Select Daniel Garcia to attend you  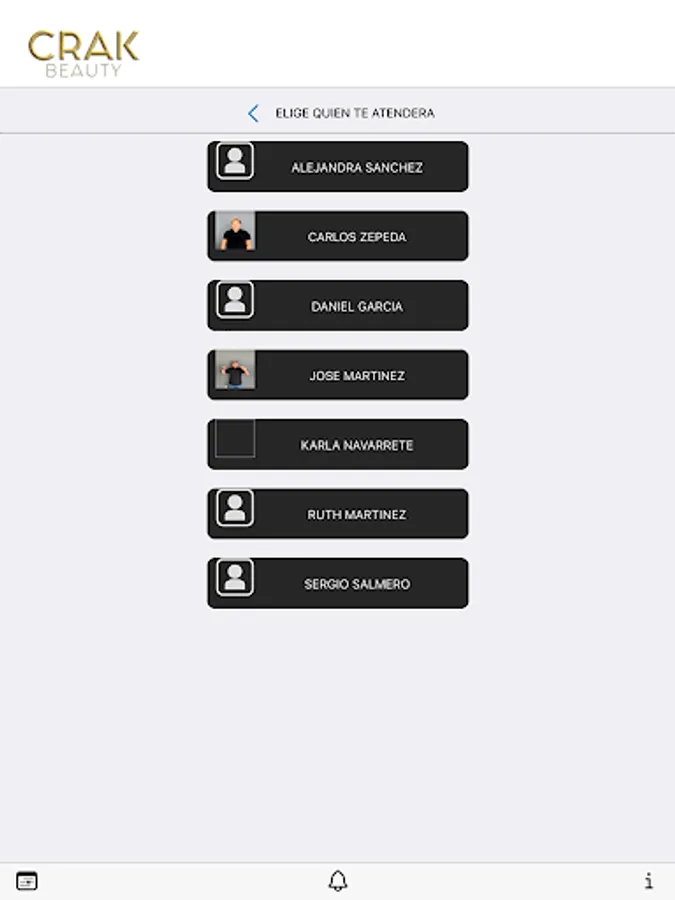pyautogui.click(x=338, y=305)
